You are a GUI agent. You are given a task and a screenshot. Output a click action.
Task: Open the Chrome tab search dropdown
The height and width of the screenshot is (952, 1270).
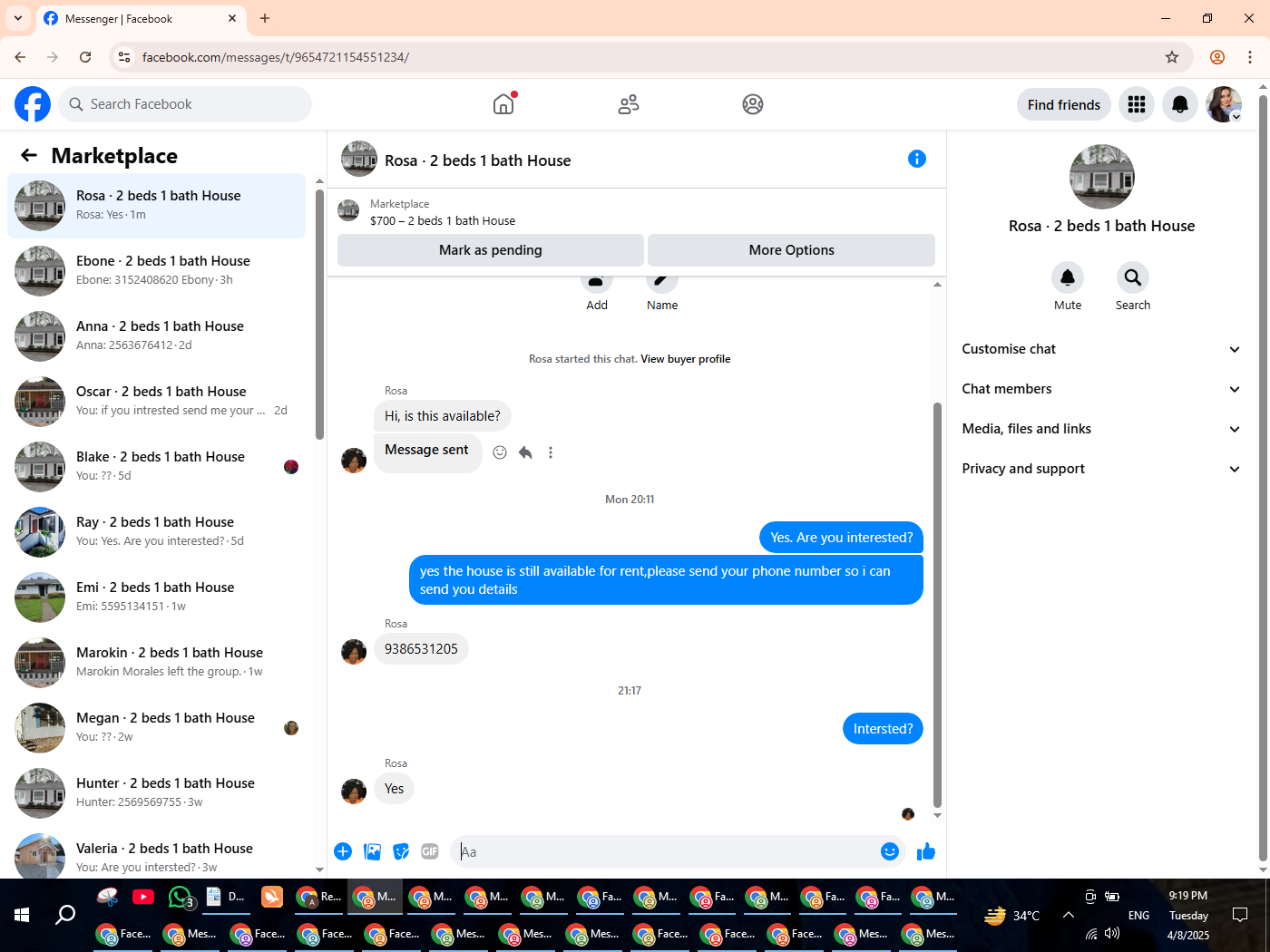click(18, 18)
